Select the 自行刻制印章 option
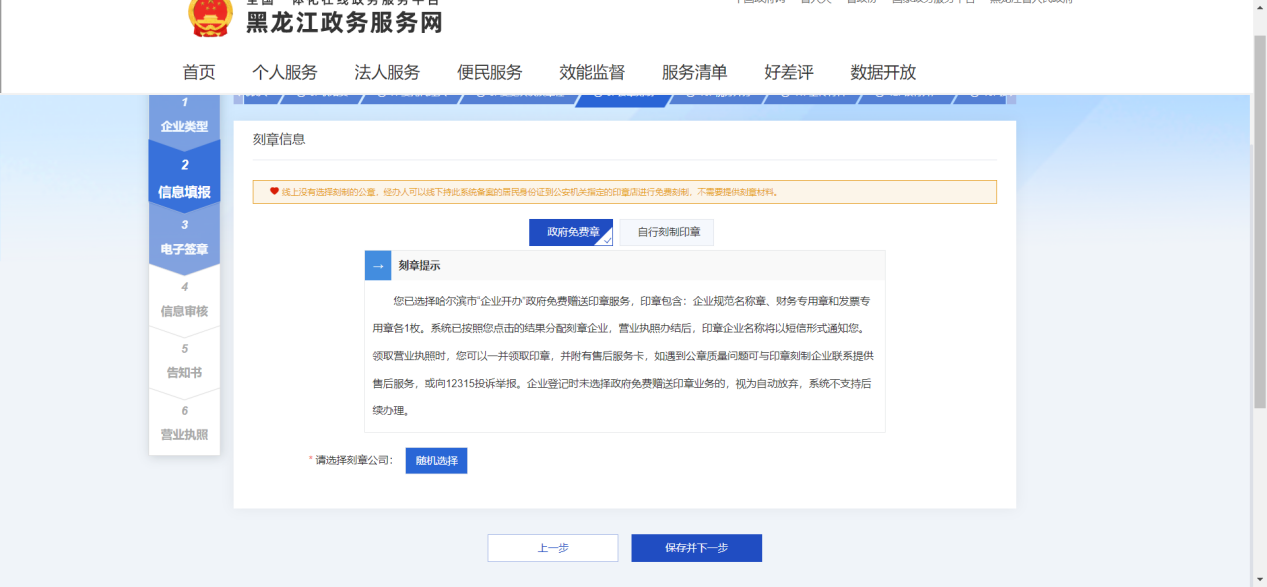Screen dimensions: 1267x587 pos(667,232)
